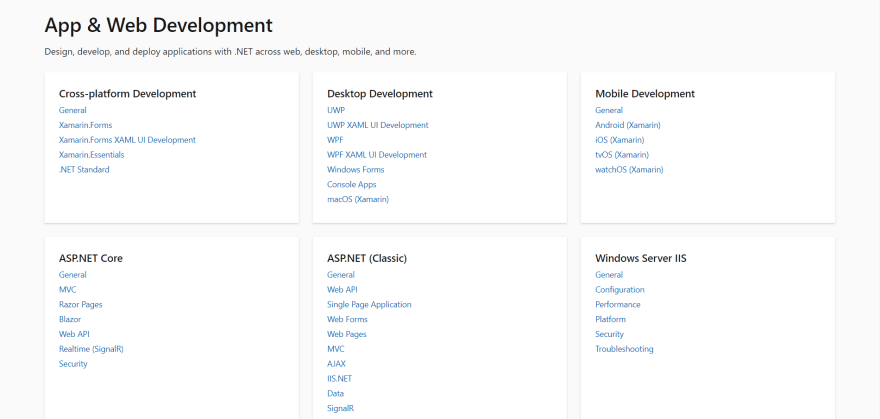Open Android (Xamarin) link
This screenshot has height=419, width=880.
pos(628,125)
